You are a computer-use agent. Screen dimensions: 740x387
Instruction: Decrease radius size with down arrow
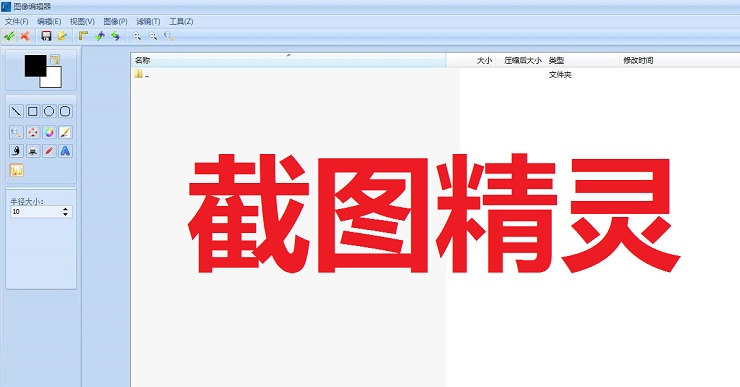(66, 215)
